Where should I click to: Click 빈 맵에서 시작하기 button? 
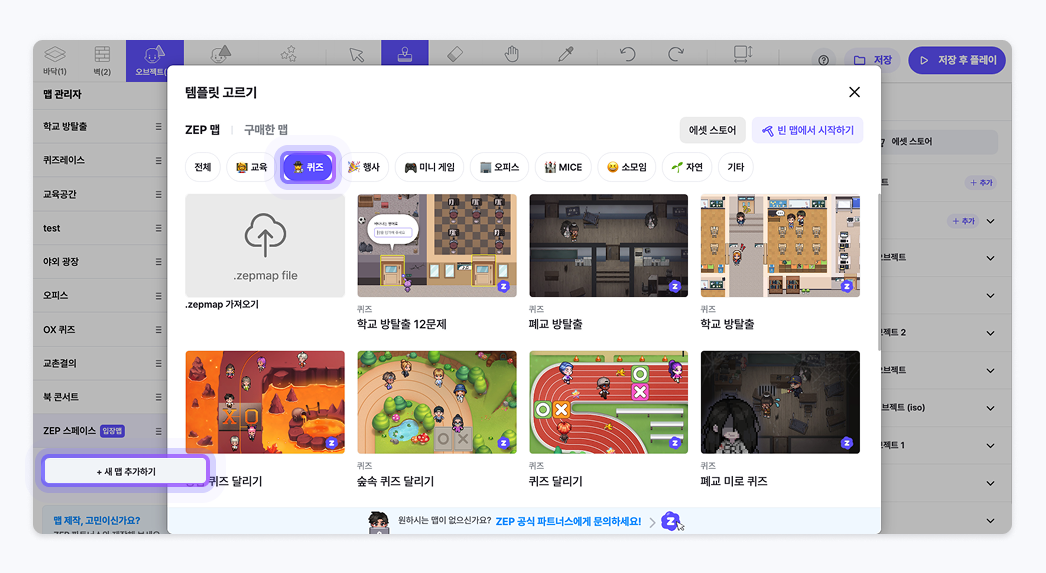click(808, 130)
